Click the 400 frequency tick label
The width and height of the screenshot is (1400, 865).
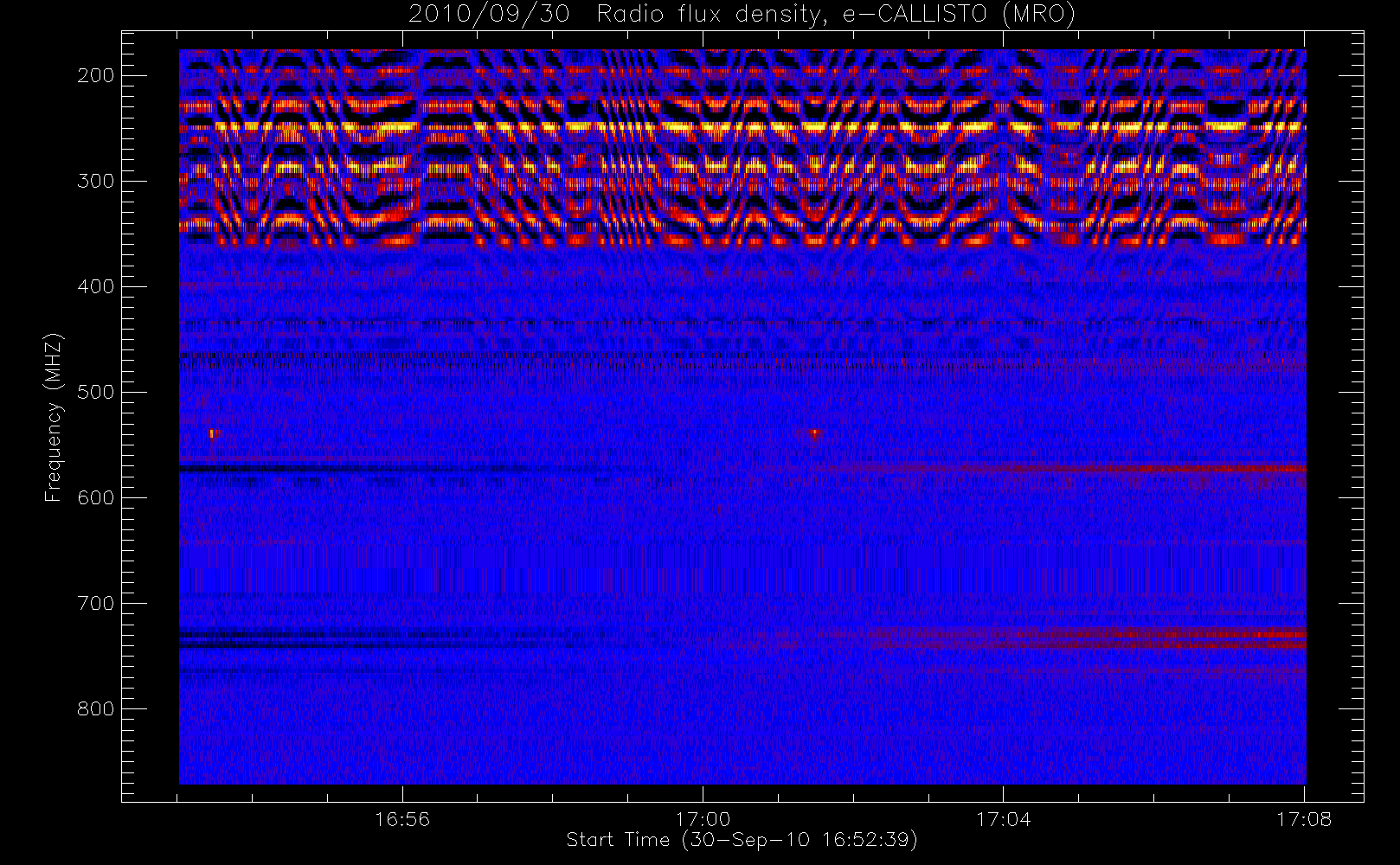point(95,286)
